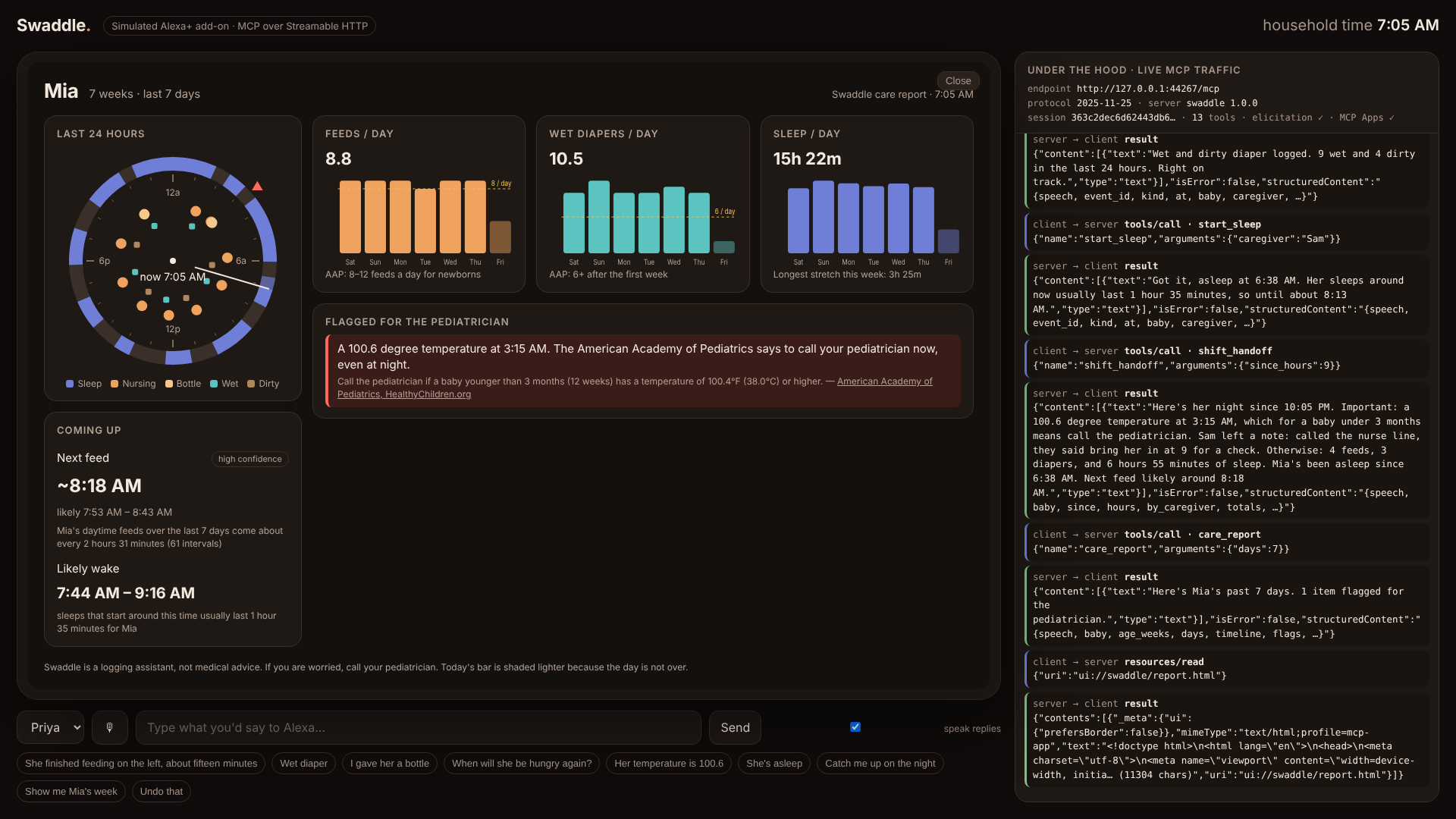Screen dimensions: 1456x819
Task: Click the 10.5 wet diapers average value
Action: click(x=566, y=158)
